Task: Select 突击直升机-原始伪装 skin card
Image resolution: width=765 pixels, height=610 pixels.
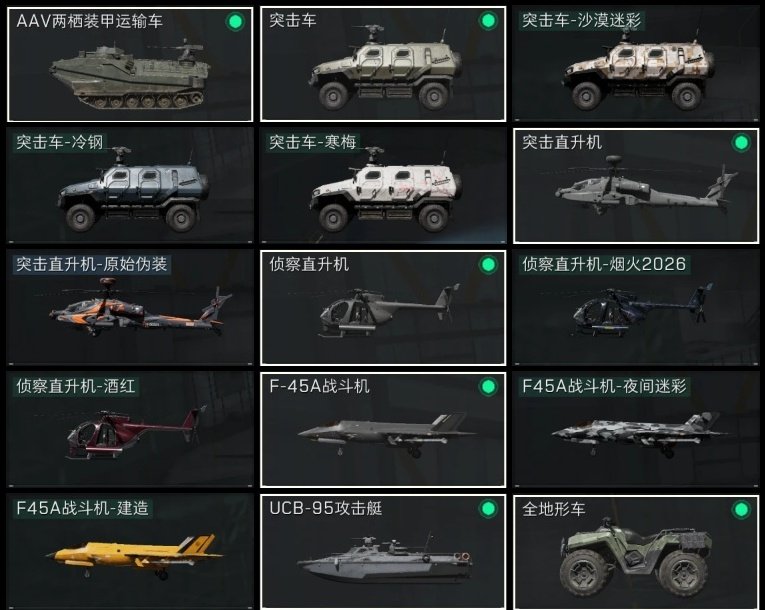Action: coord(130,307)
